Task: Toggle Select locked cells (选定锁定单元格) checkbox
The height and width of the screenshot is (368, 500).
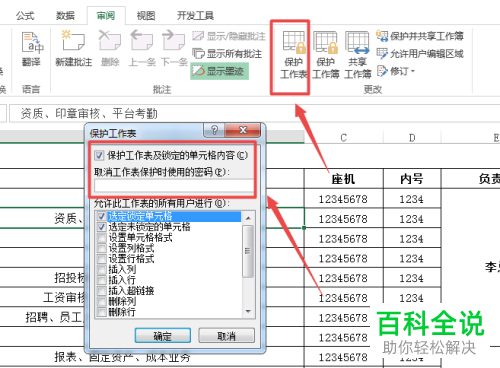Action: [x=102, y=216]
